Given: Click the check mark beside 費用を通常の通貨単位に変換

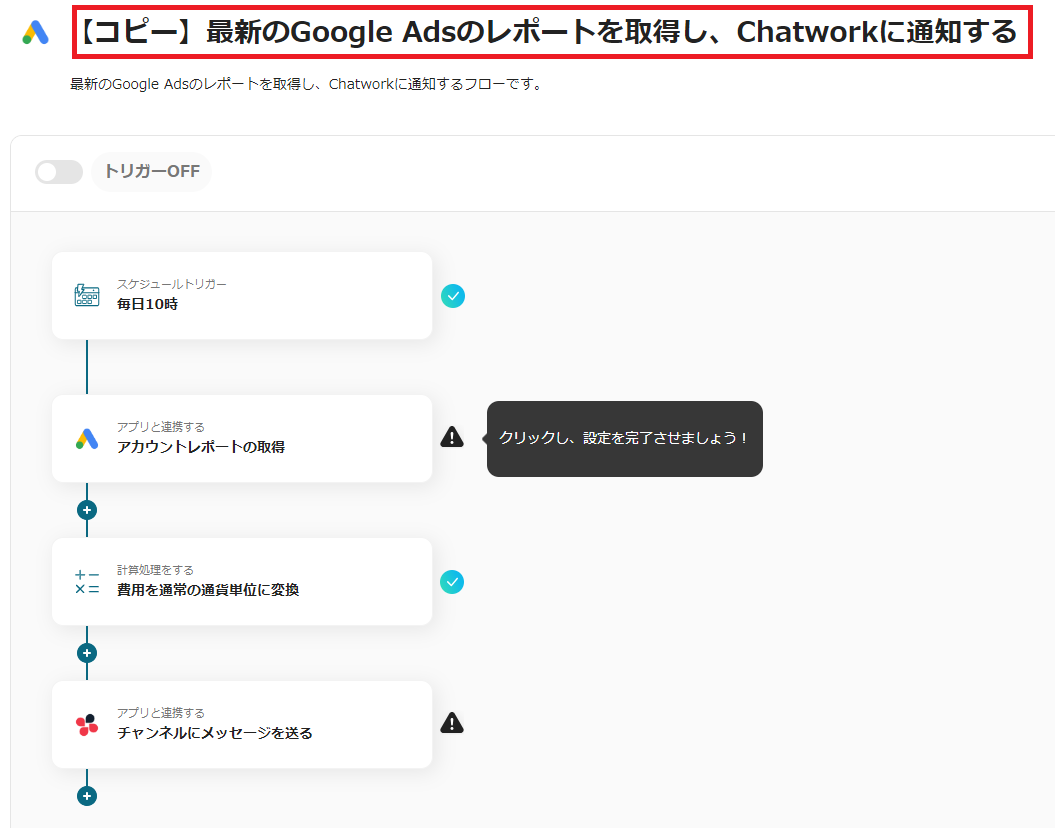Looking at the screenshot, I should tap(452, 582).
